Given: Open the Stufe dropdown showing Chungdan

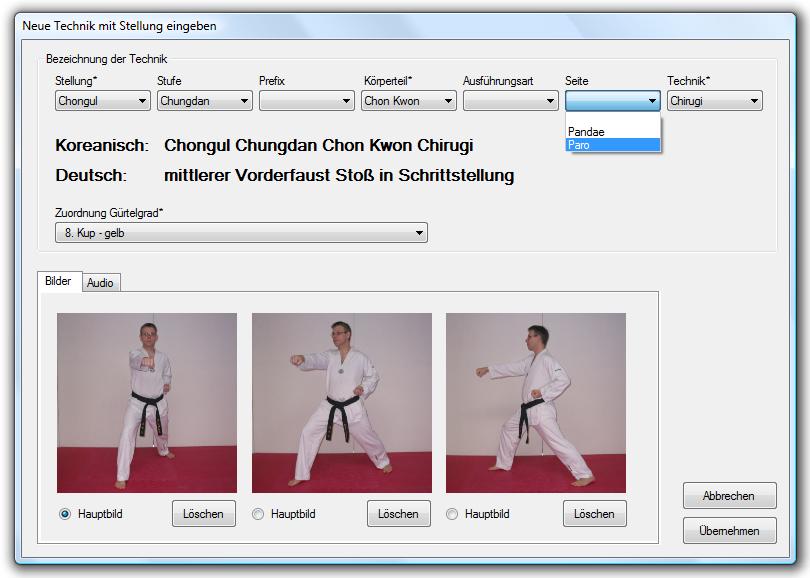Looking at the screenshot, I should 205,101.
